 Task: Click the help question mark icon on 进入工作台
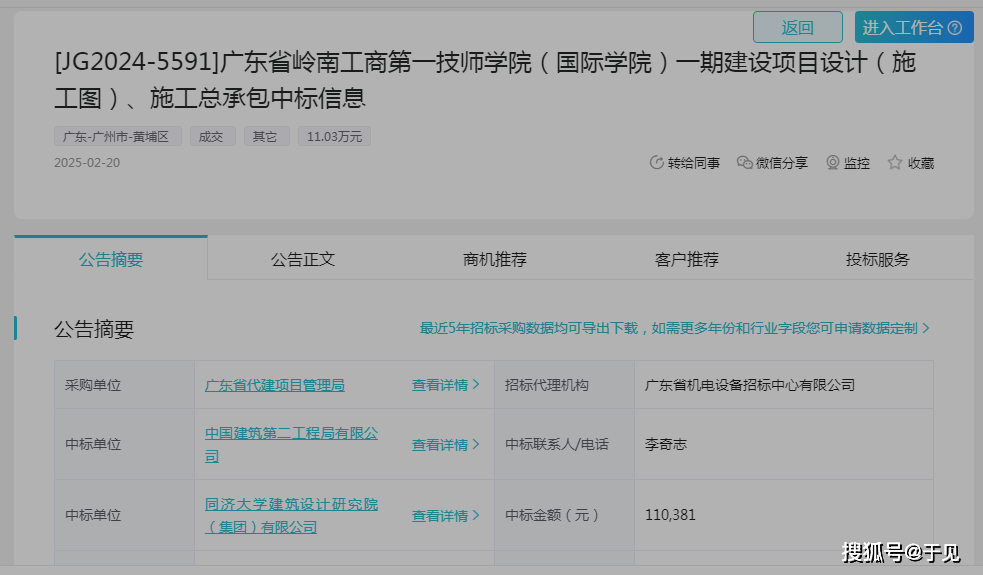point(955,28)
